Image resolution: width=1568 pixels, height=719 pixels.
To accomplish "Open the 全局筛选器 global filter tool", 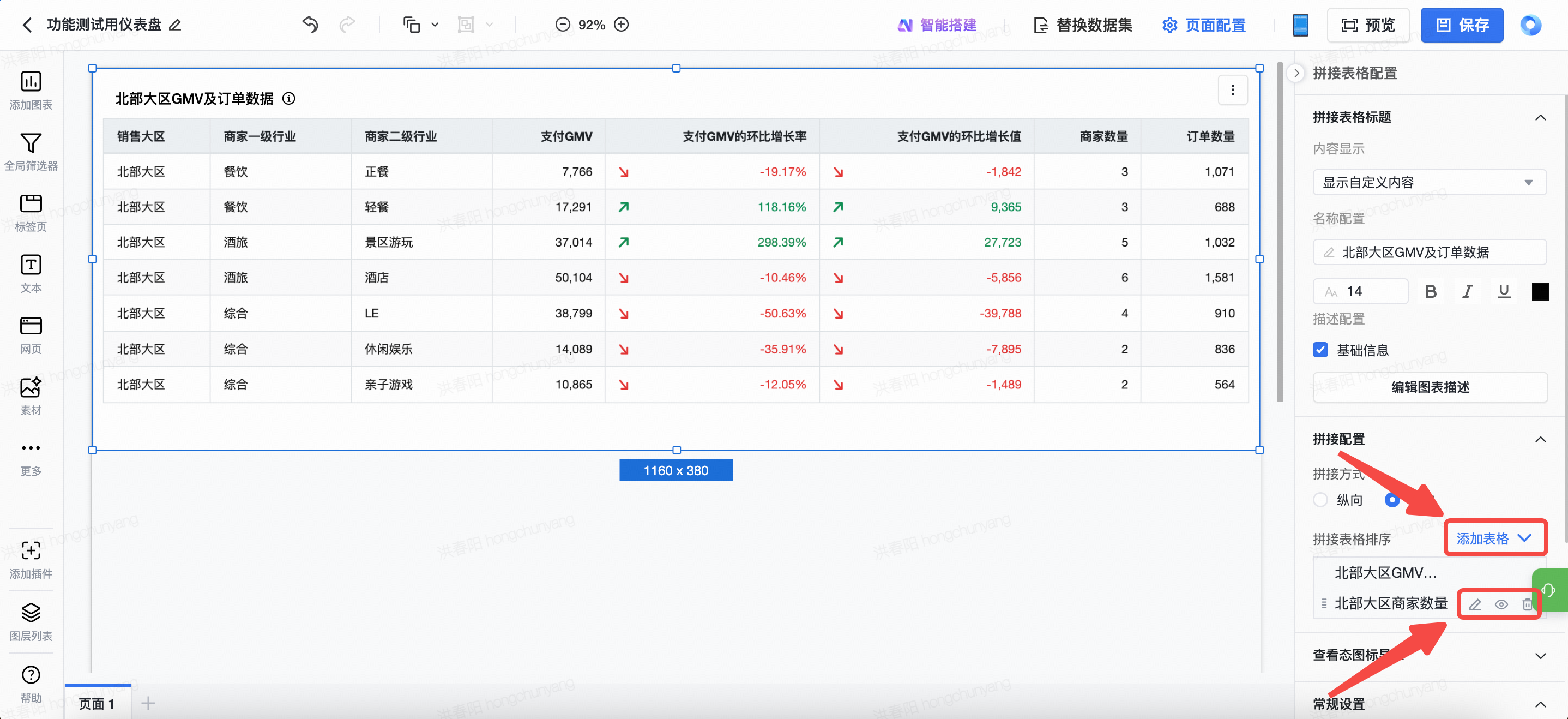I will point(31,152).
